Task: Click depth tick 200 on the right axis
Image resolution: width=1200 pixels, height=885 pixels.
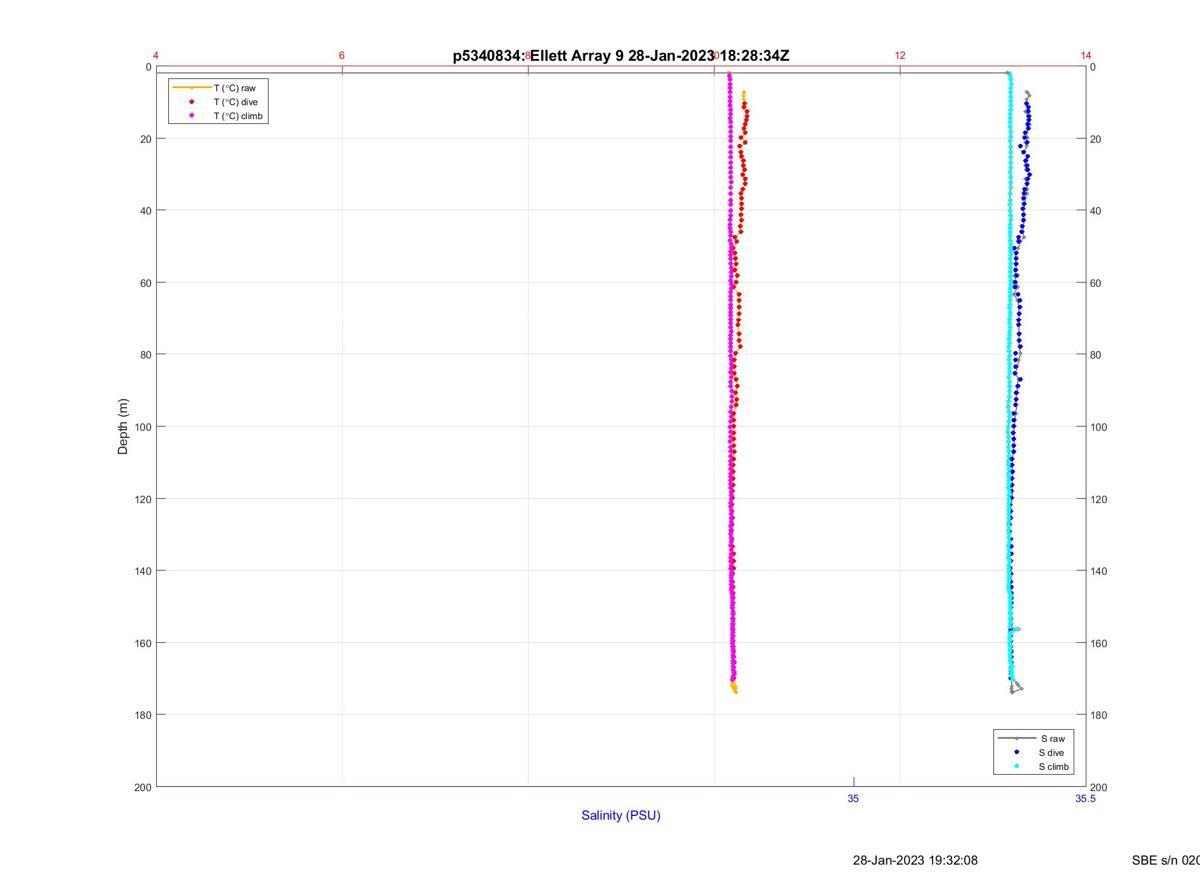Action: click(x=1099, y=787)
